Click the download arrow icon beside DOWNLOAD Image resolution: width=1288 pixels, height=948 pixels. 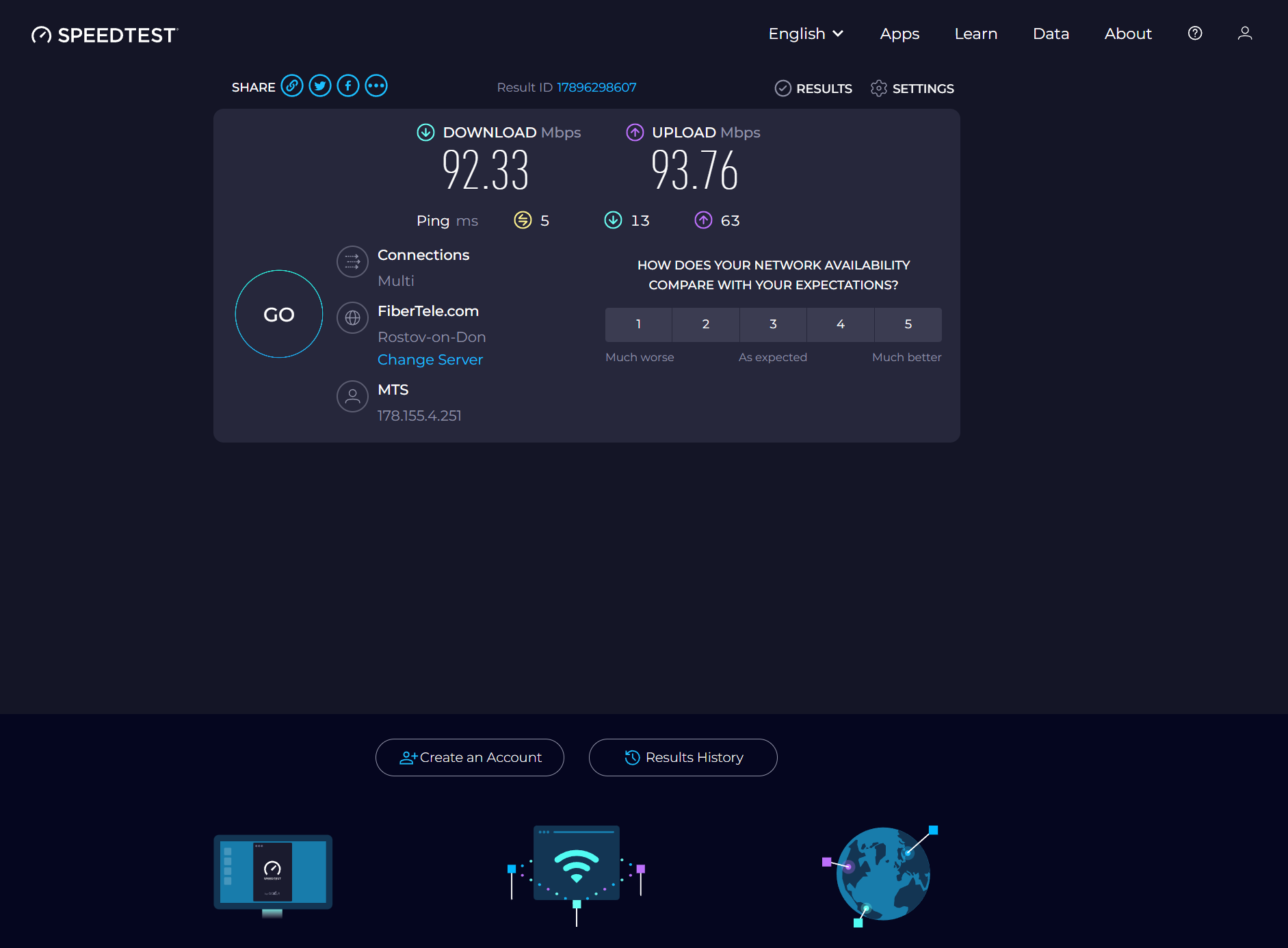(x=425, y=133)
